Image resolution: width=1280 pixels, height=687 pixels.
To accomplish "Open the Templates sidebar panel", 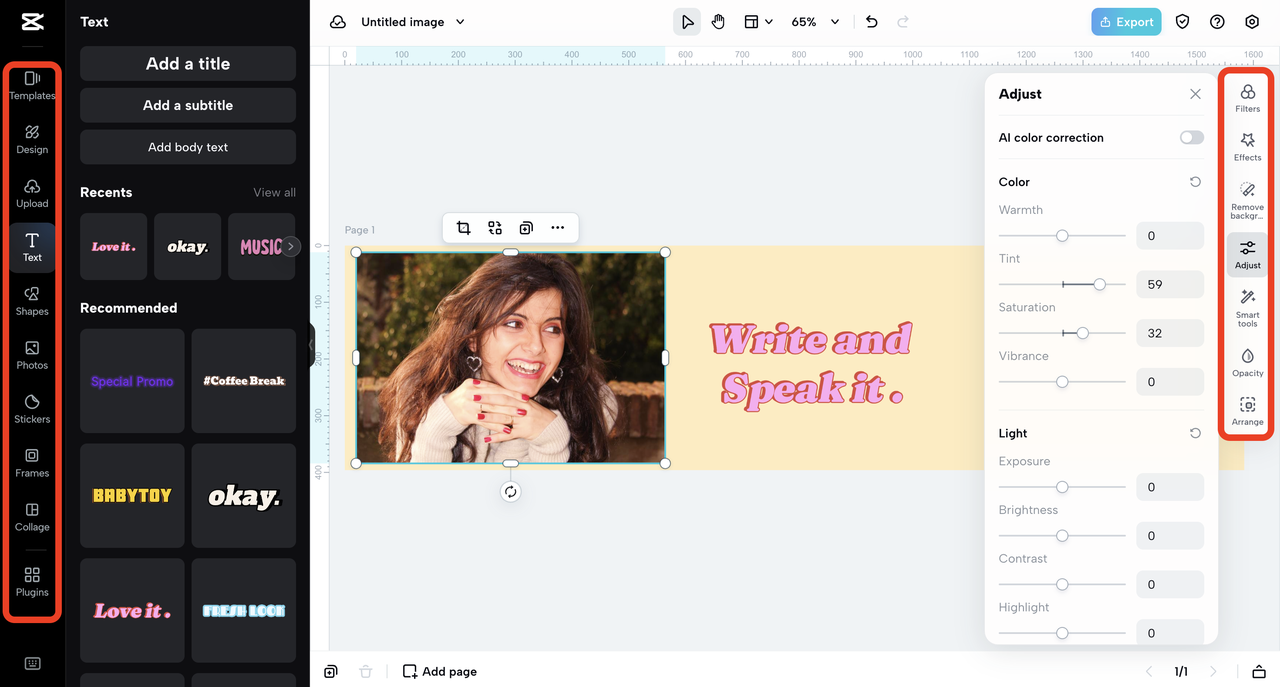I will point(32,85).
